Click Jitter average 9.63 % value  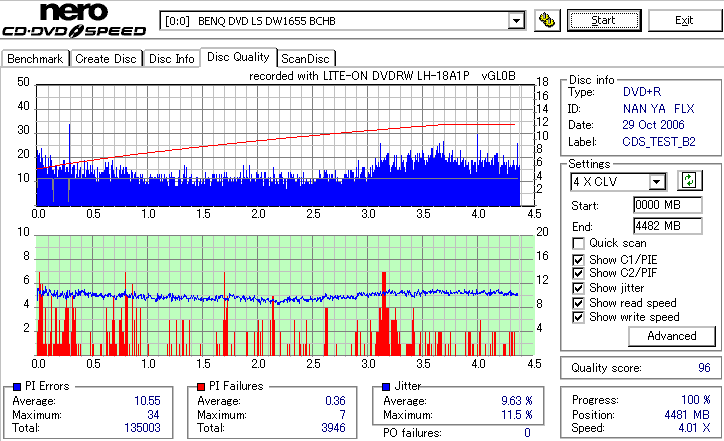pyautogui.click(x=517, y=401)
